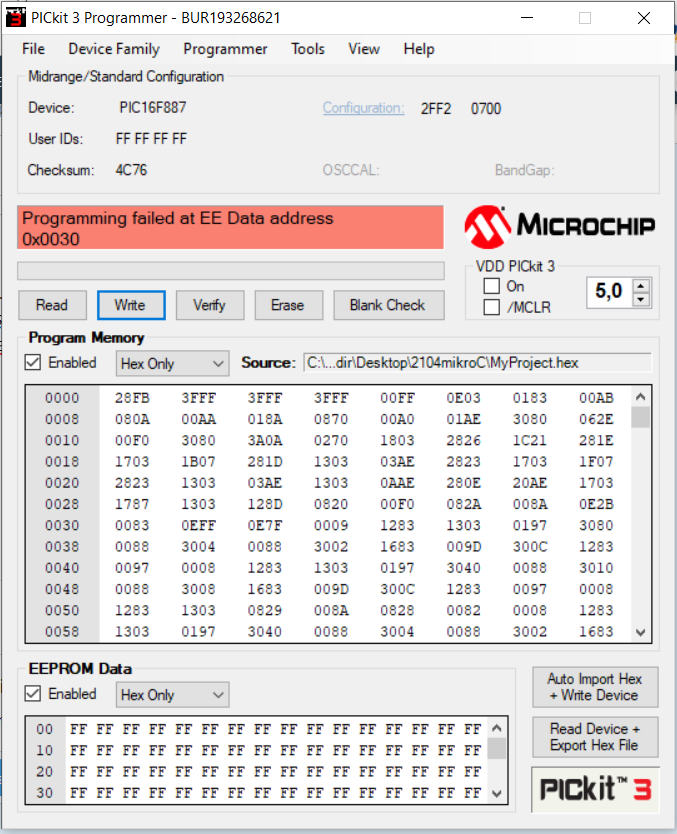Click EEPROM row address 20

pos(45,772)
